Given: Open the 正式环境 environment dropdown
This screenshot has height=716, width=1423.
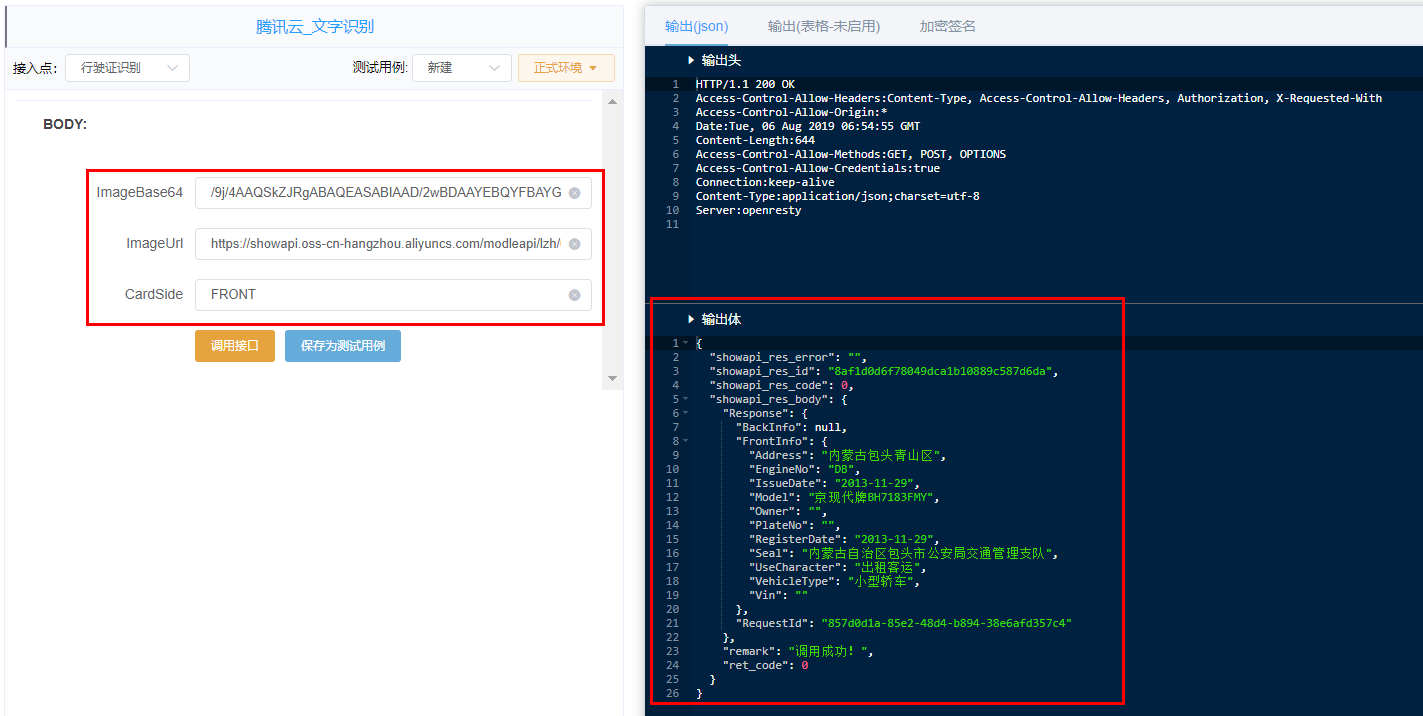Looking at the screenshot, I should pos(566,68).
